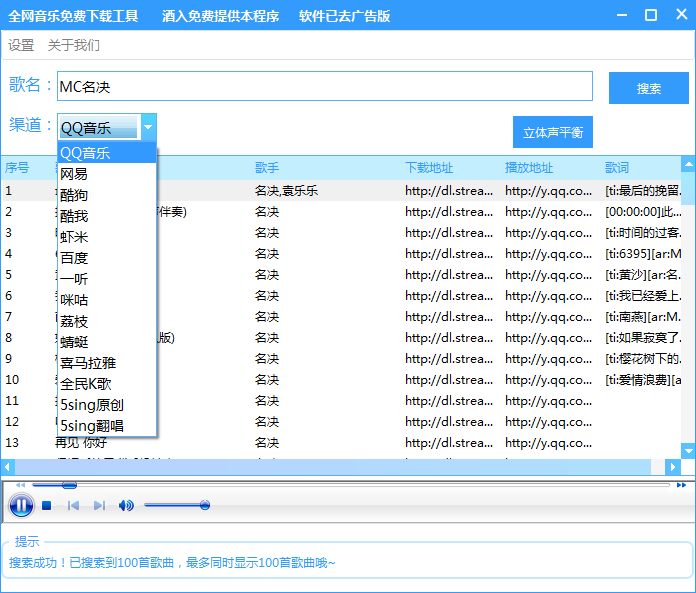The image size is (696, 593).
Task: Click row 8 lyrics cell [ti:如果寂寞了
Action: [x=643, y=338]
